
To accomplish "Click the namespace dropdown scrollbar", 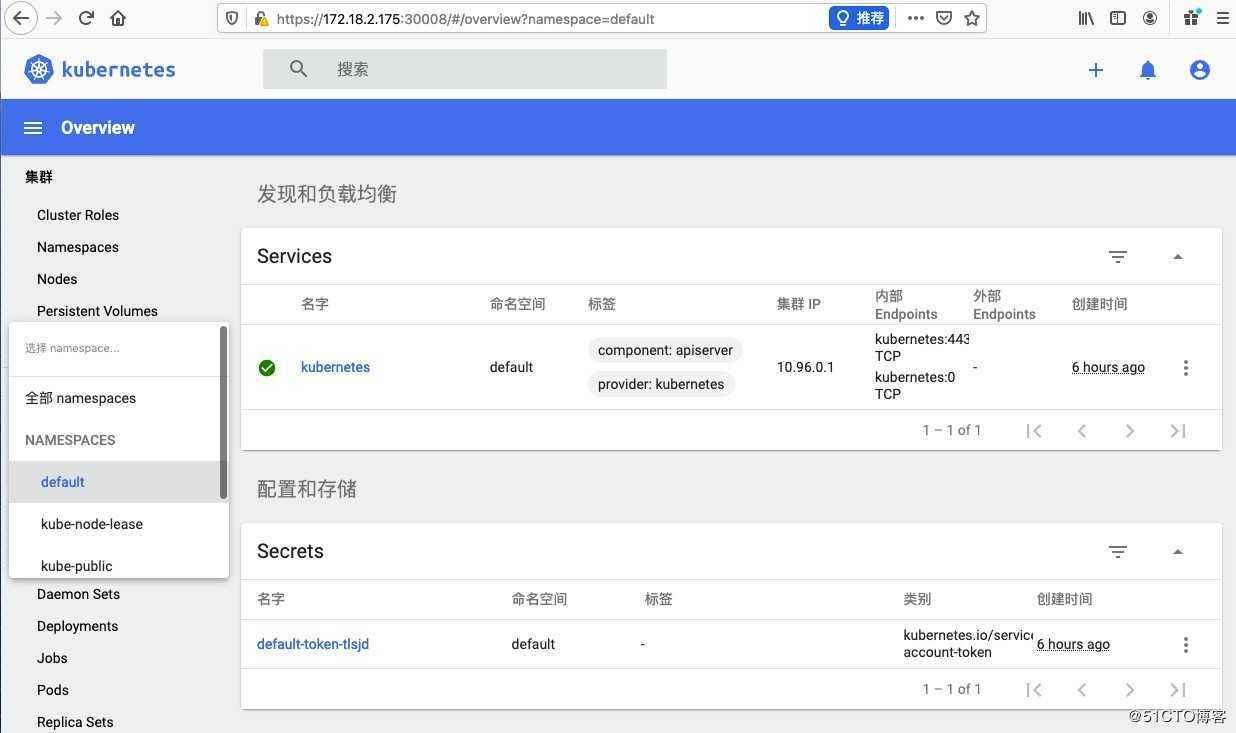I will (224, 413).
